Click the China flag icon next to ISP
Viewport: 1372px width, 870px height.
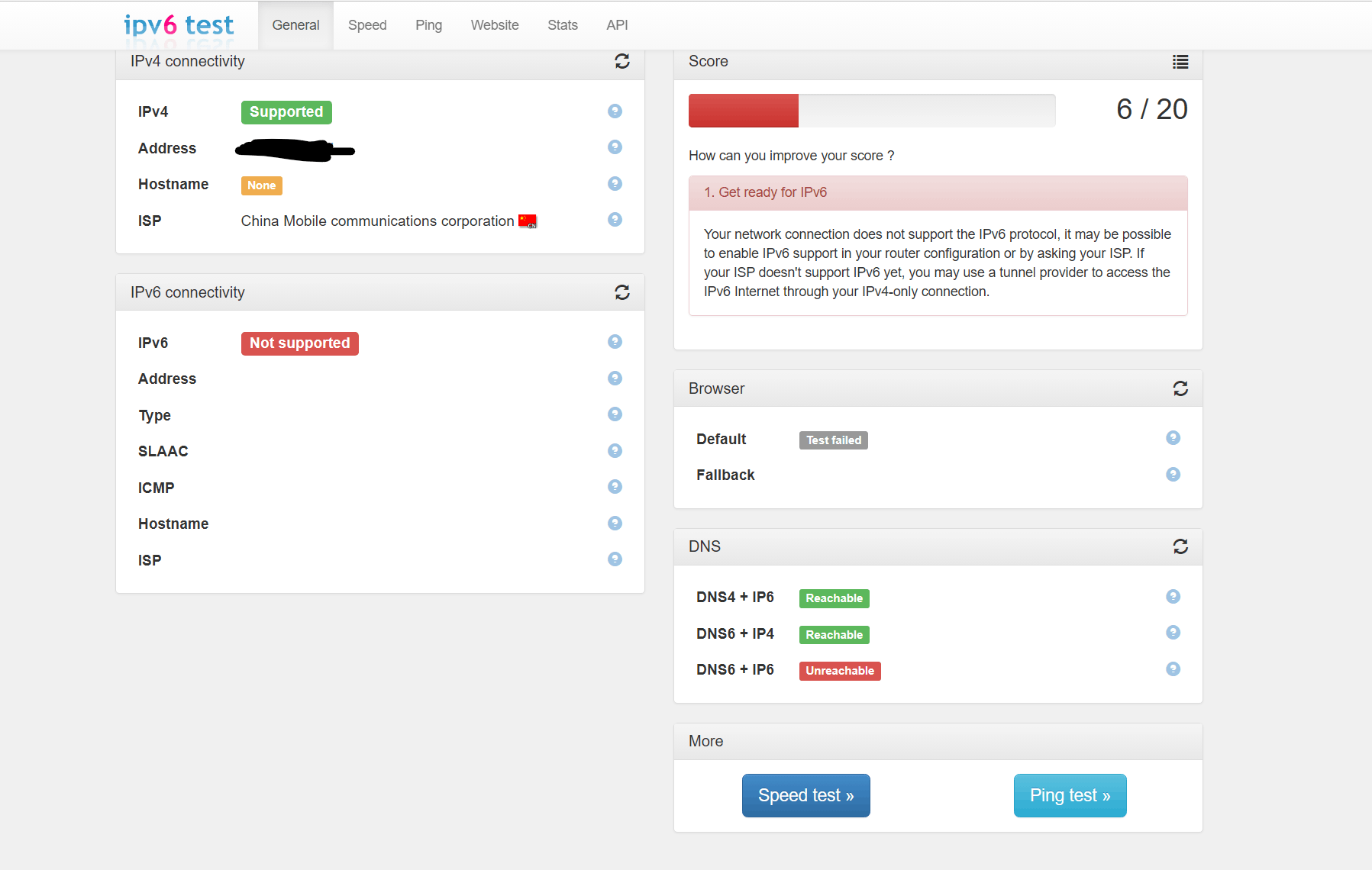tap(528, 221)
